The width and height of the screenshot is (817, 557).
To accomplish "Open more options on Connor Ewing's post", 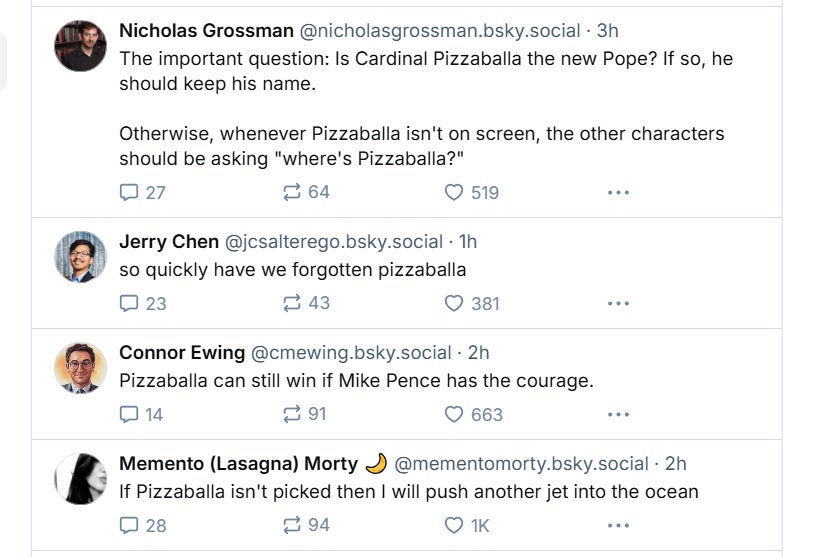I will 618,414.
